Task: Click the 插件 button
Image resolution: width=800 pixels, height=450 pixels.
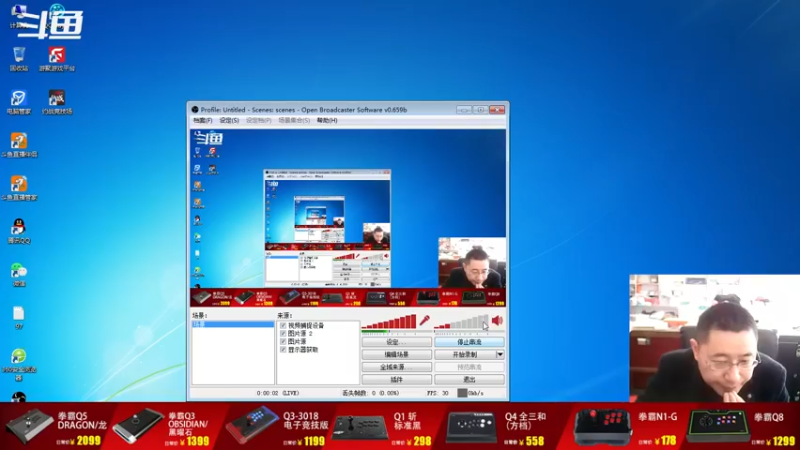Action: click(396, 380)
